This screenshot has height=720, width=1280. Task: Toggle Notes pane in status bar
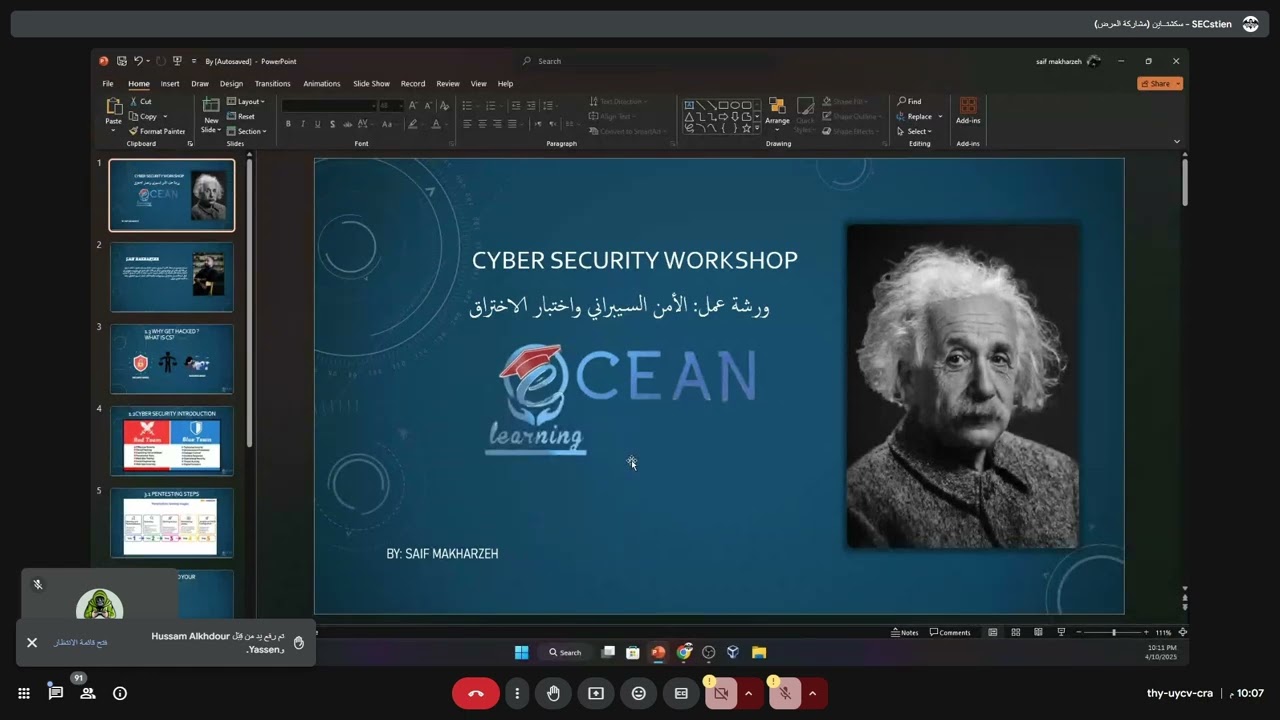(905, 632)
